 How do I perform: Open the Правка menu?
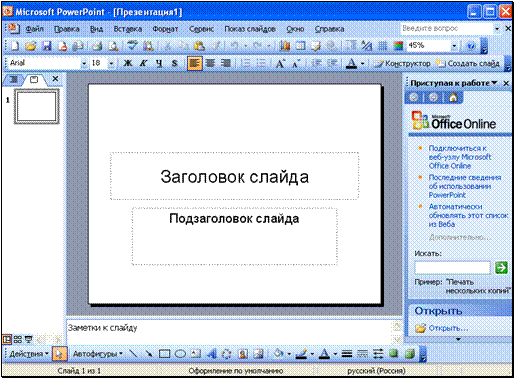coord(67,29)
